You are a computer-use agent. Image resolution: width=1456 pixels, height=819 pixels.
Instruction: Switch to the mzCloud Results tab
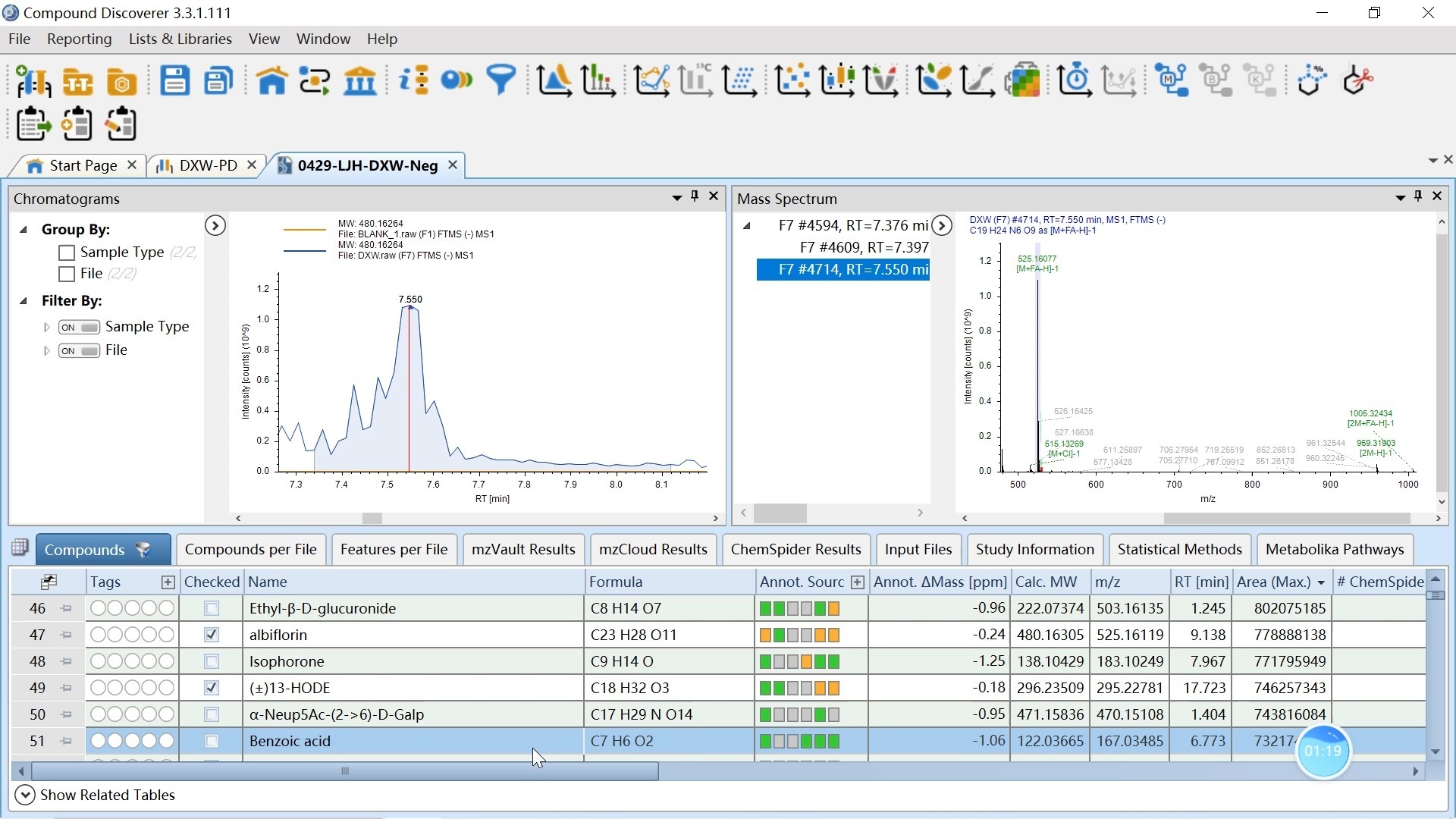652,549
